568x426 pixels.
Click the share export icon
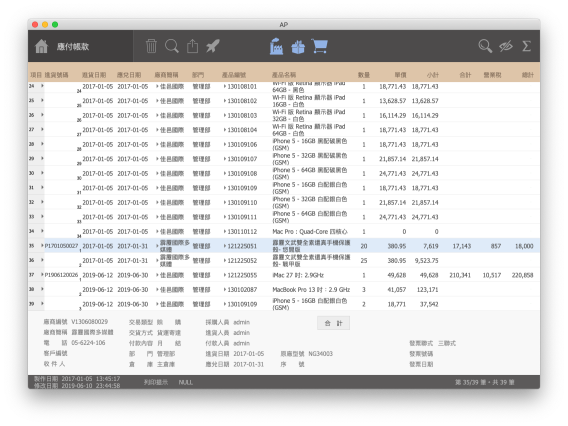click(192, 46)
